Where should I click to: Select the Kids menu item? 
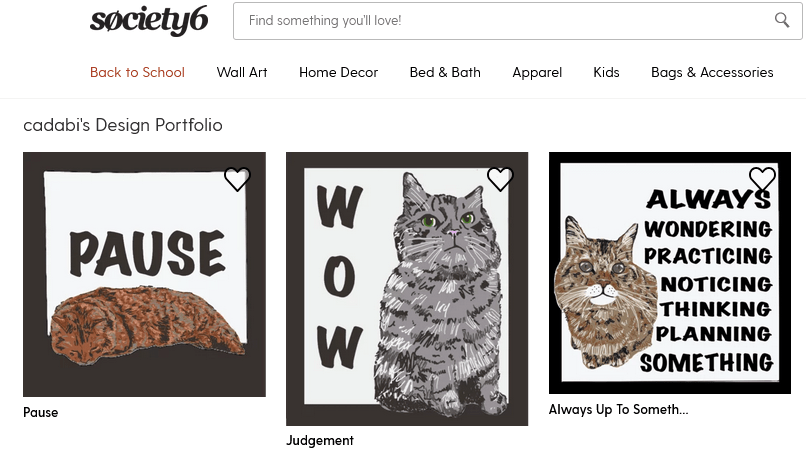point(606,72)
